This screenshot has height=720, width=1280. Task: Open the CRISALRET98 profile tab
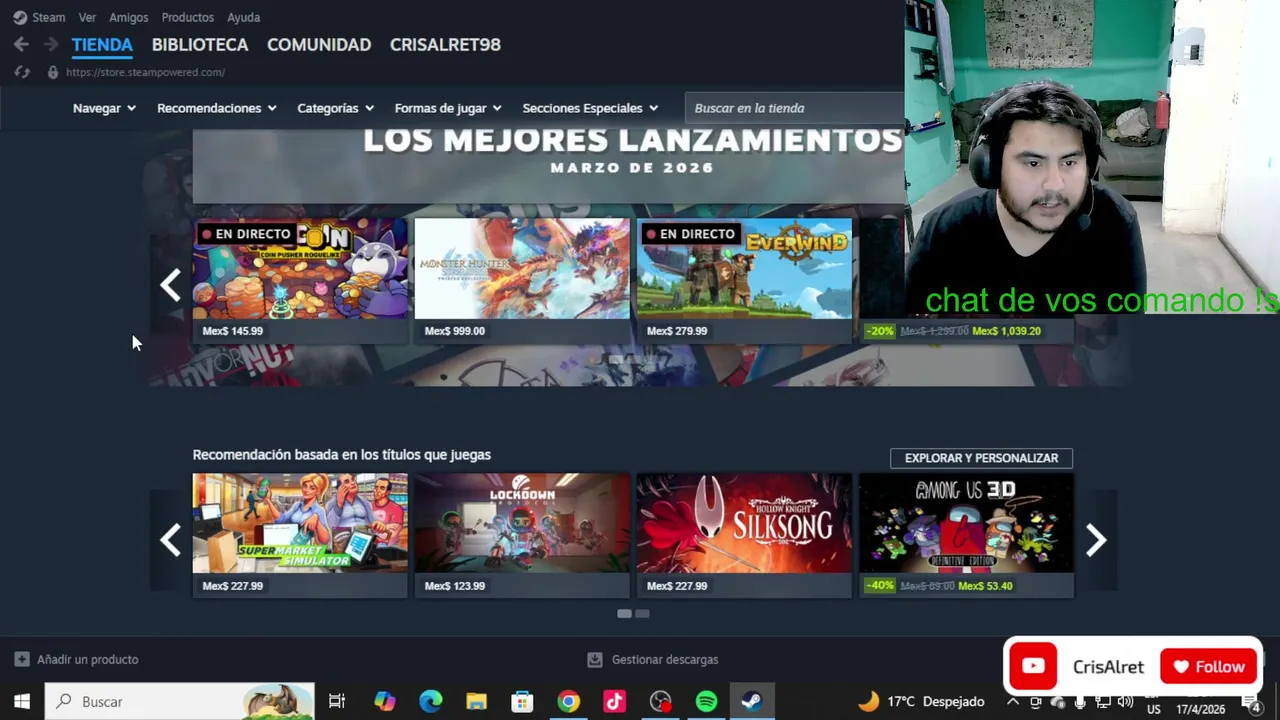click(445, 45)
